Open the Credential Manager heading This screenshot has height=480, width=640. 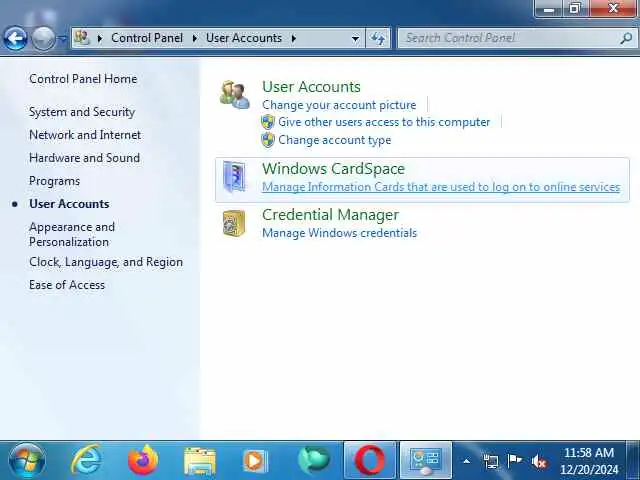(331, 215)
